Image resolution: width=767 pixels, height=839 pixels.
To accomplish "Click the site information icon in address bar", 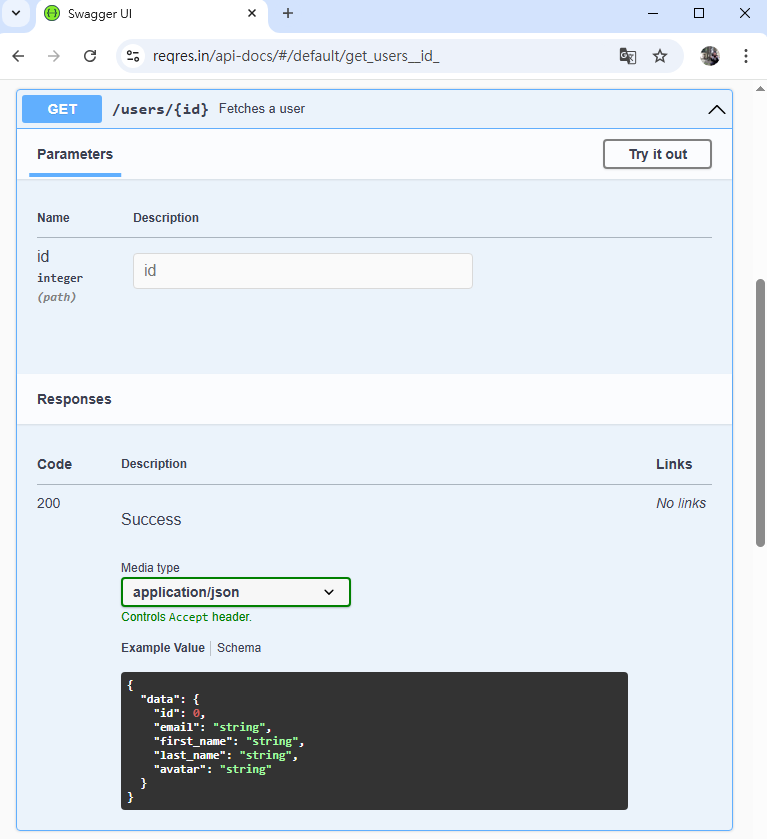I will [133, 56].
